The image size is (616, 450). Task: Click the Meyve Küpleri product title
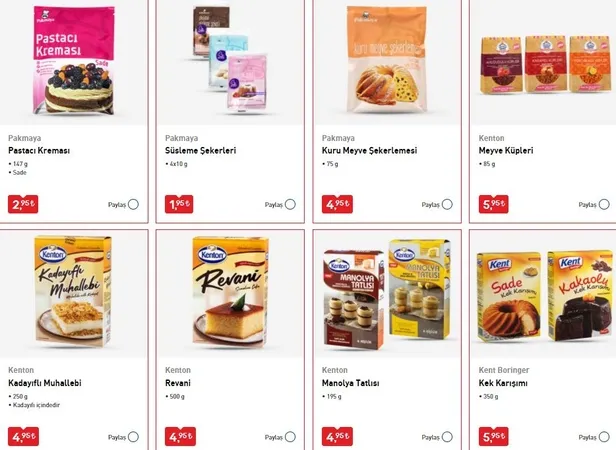click(x=506, y=151)
